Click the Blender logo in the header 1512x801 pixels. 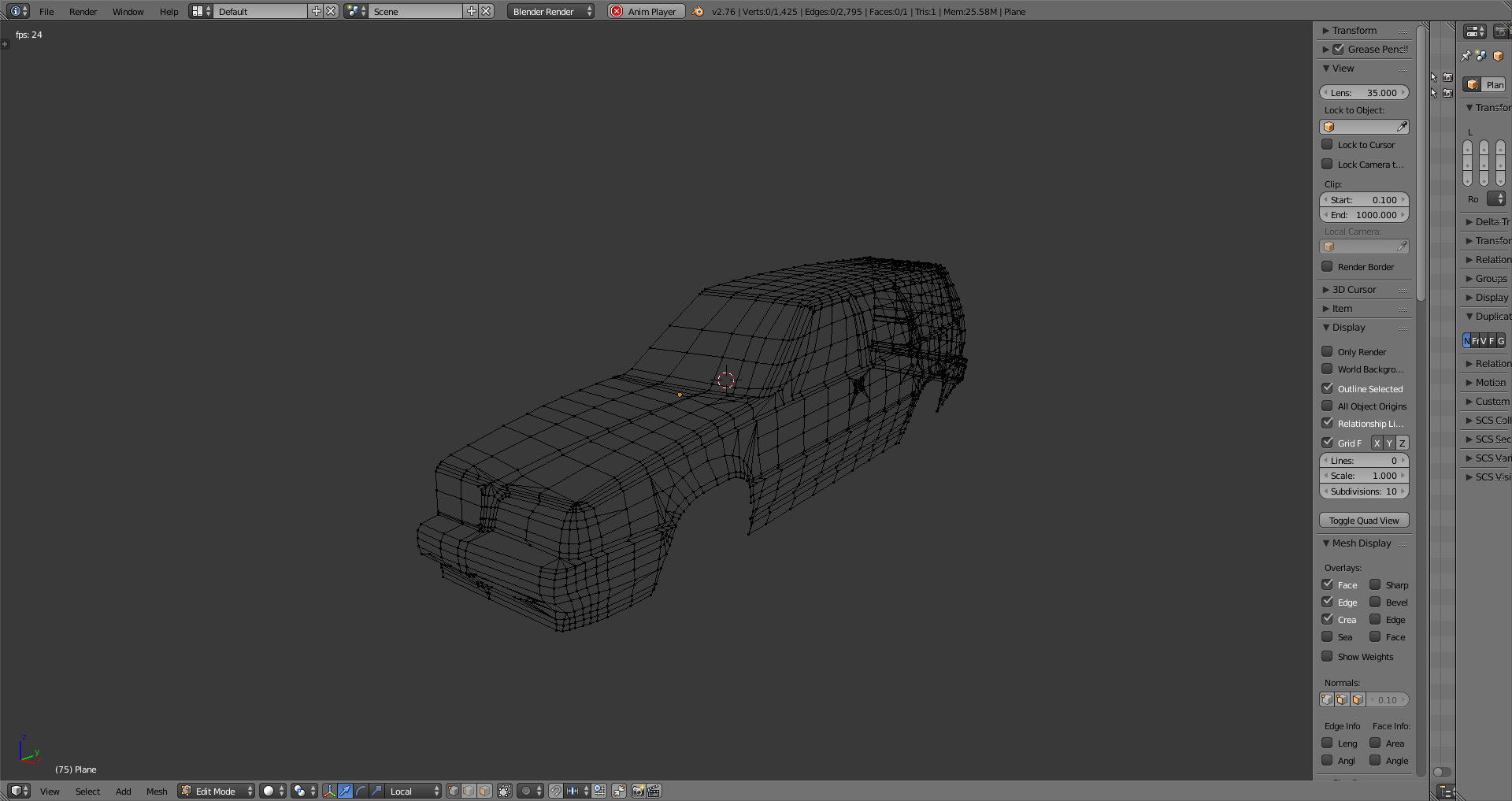tap(698, 11)
